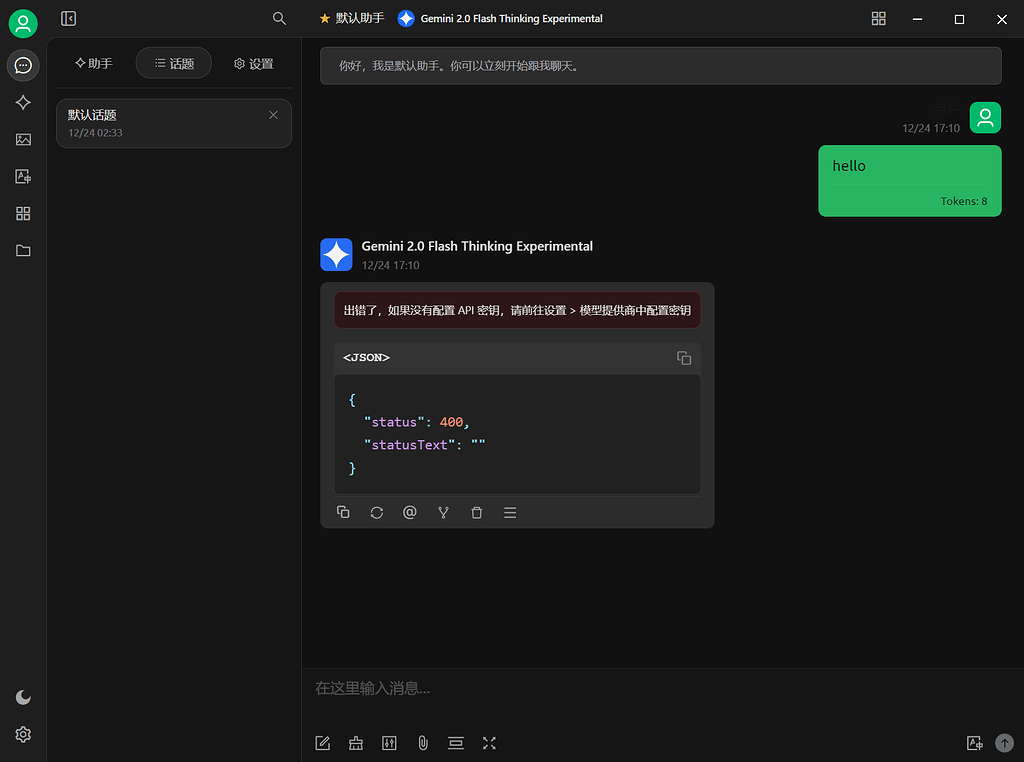Click the Gemini model avatar in message

336,255
